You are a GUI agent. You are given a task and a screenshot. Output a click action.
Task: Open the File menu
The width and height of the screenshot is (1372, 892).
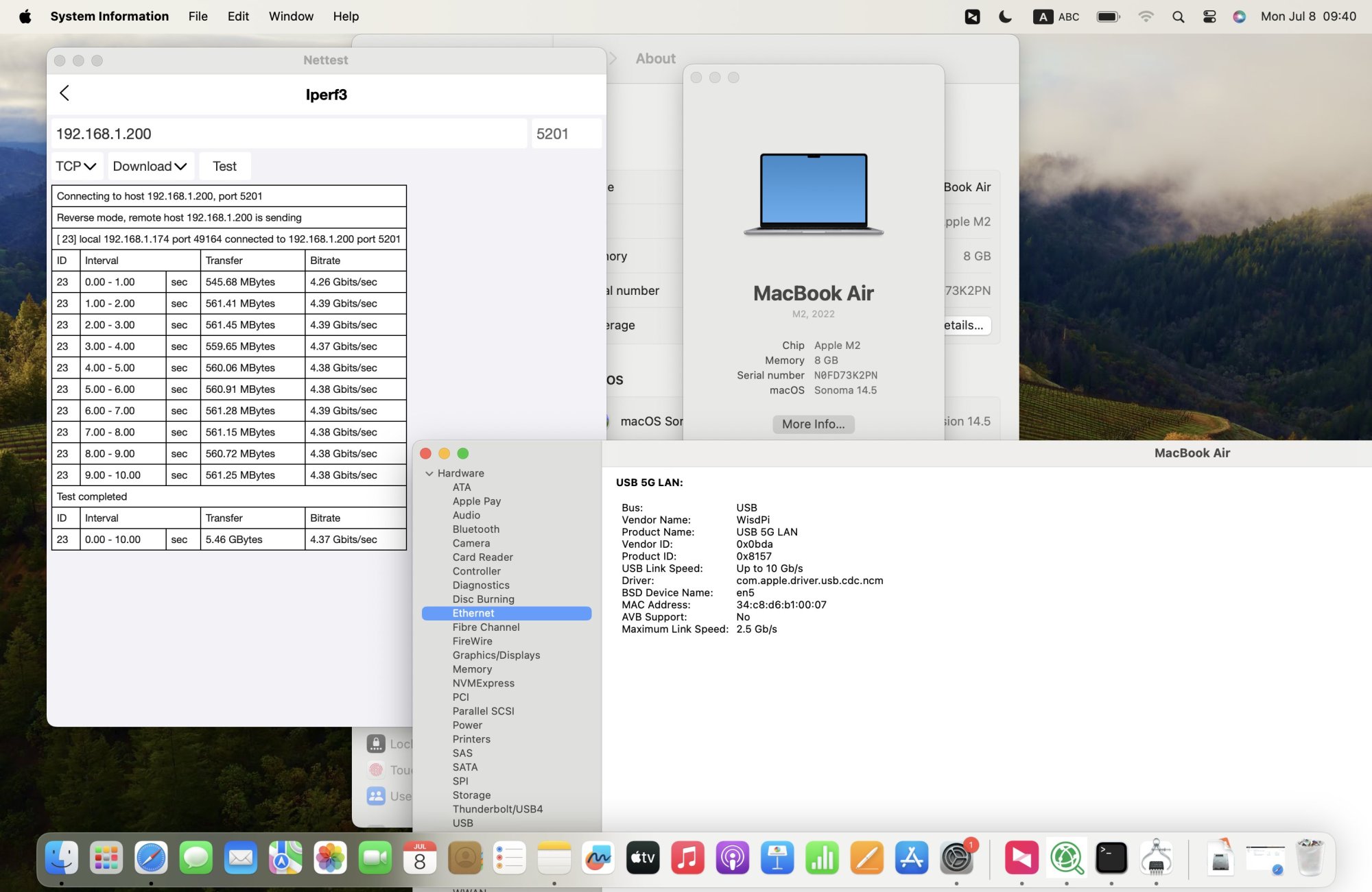pyautogui.click(x=198, y=16)
